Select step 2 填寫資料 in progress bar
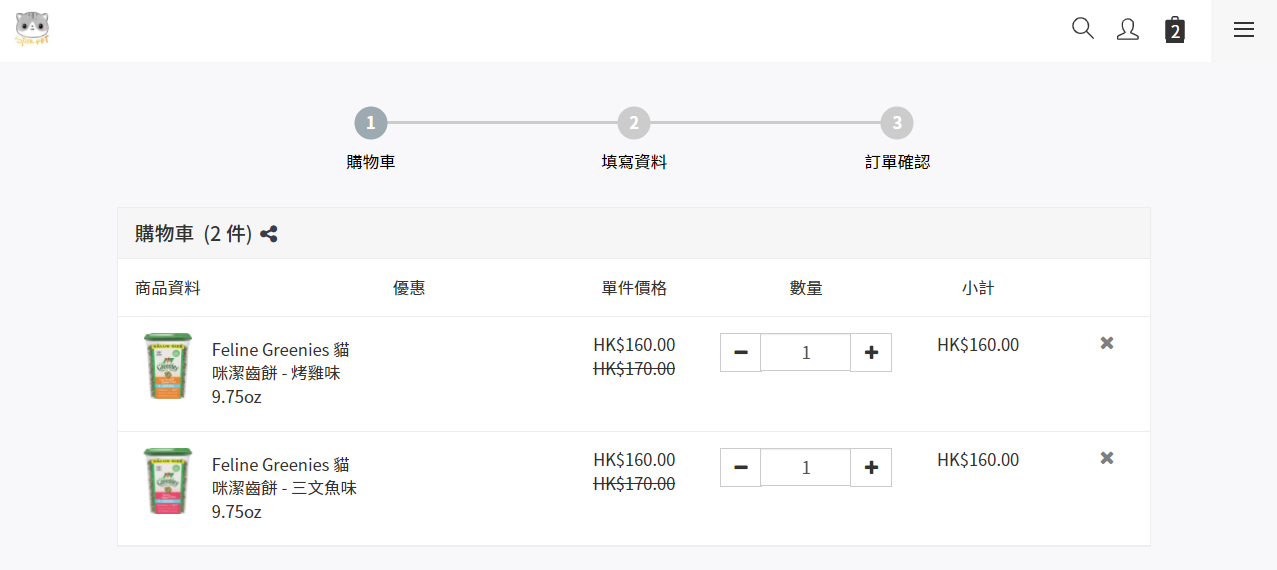The width and height of the screenshot is (1277, 570). coord(633,124)
